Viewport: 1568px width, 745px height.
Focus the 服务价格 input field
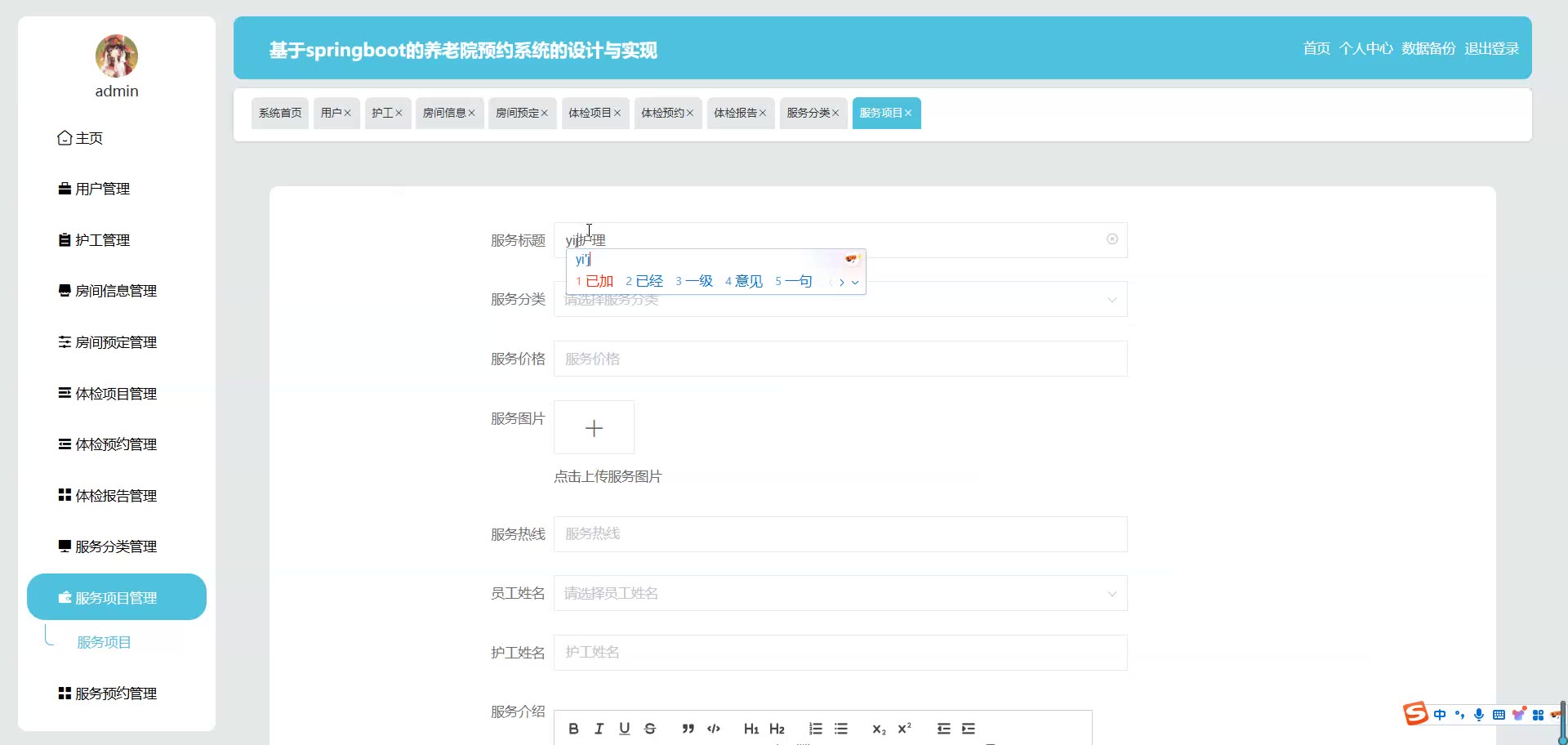(x=840, y=359)
